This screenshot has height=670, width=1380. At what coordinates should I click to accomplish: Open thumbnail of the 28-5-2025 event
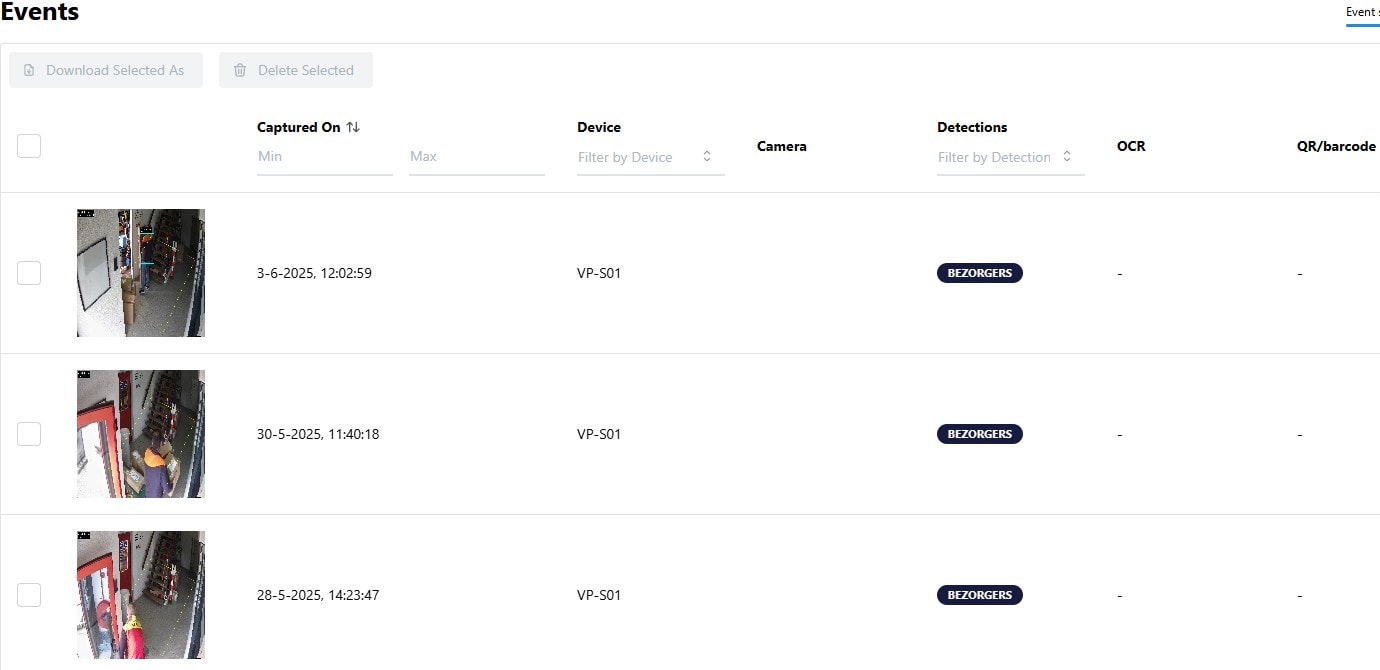click(141, 595)
